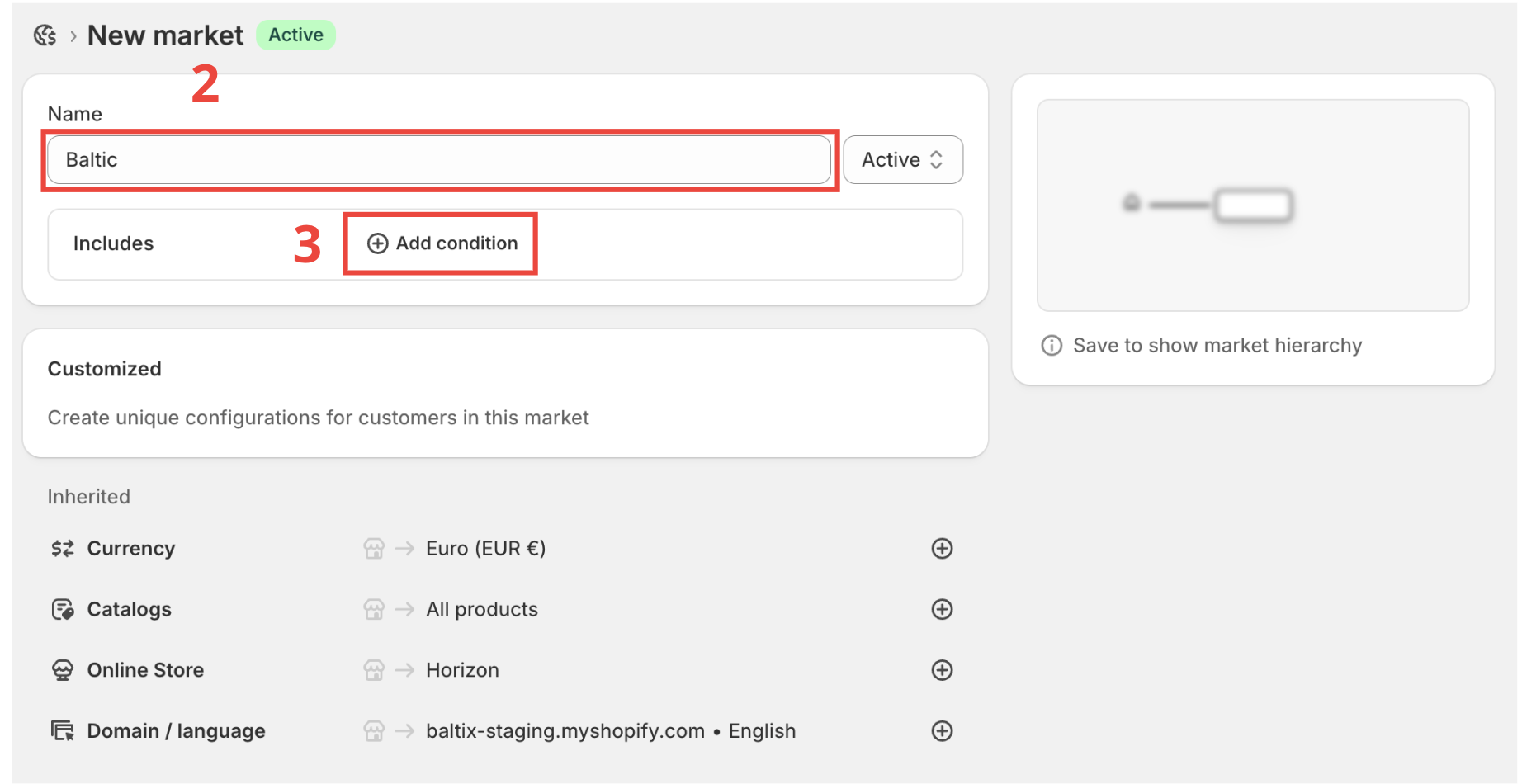This screenshot has width=1522, height=784.
Task: Open the Active status dropdown
Action: coord(903,159)
